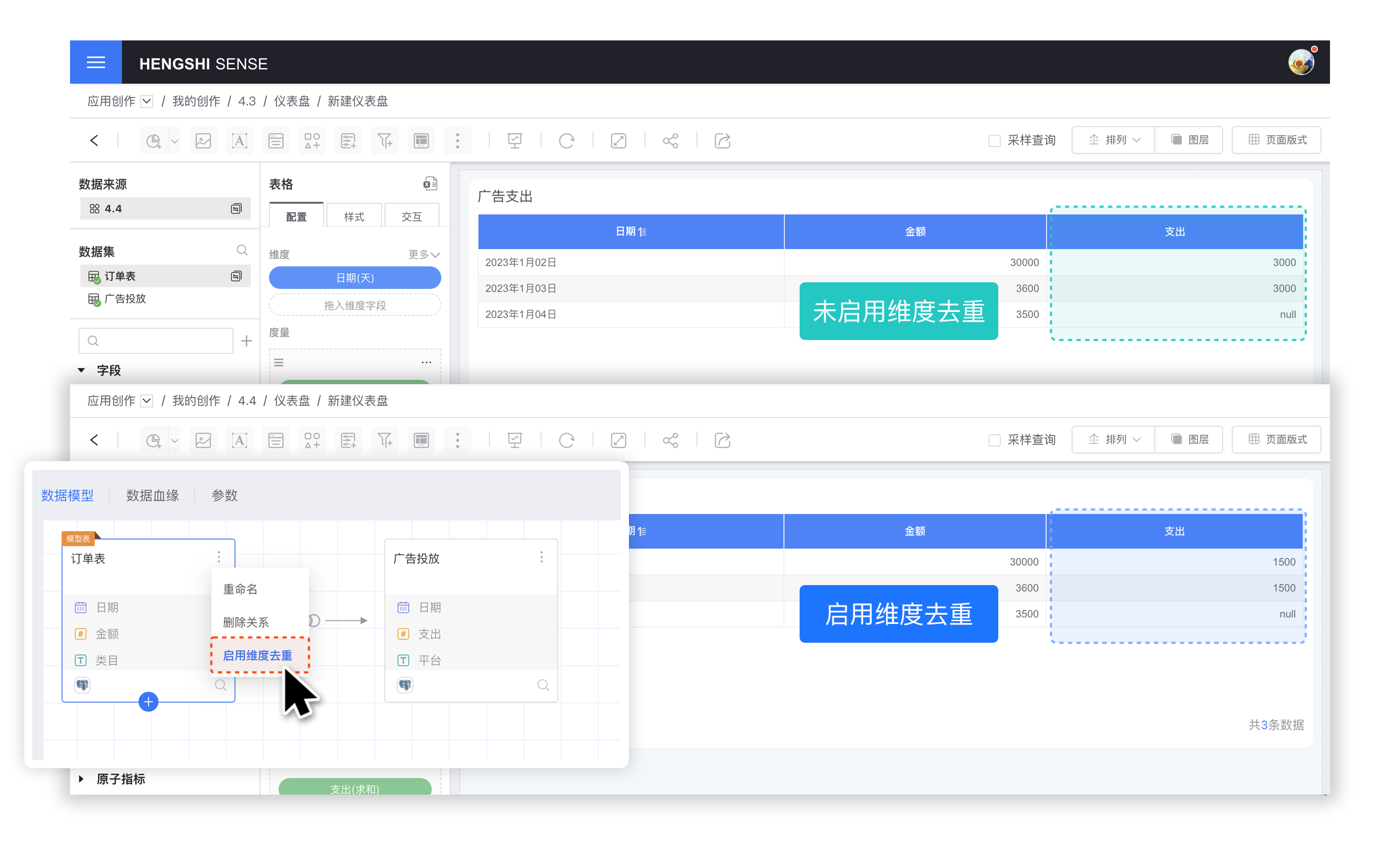Viewport: 1400px width, 862px height.
Task: Click refresh icon in lower toolbar
Action: tap(566, 440)
